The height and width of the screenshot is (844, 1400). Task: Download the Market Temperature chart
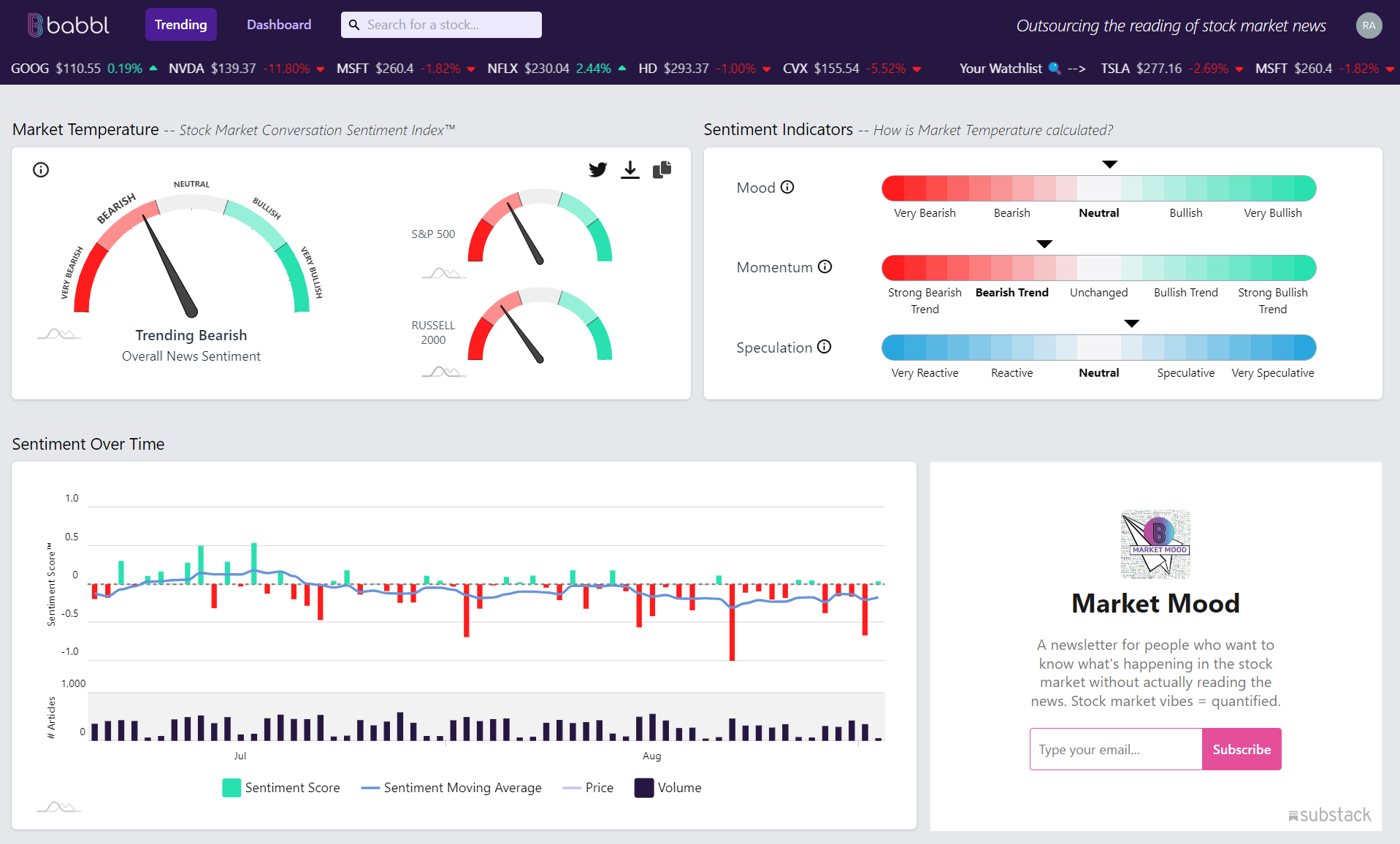click(630, 170)
